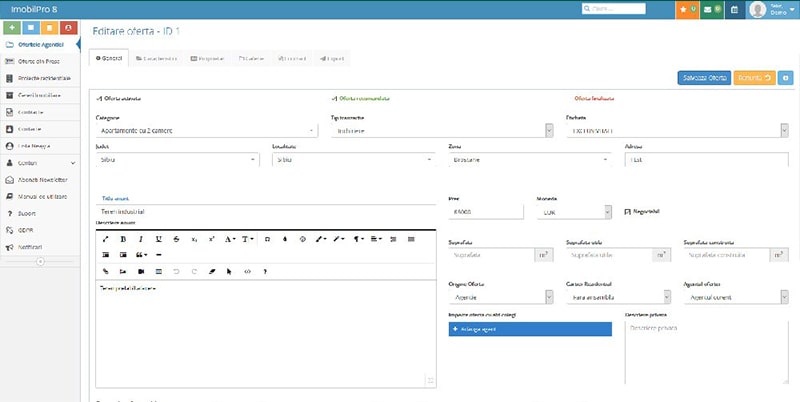Click eraser clear formatting icon

212,271
